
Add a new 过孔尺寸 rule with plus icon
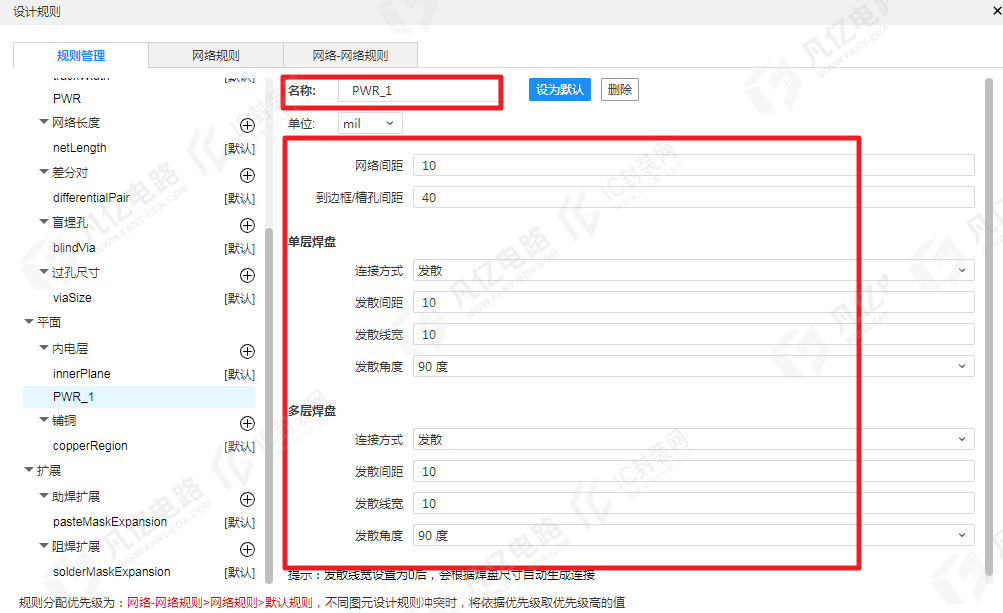pos(247,275)
